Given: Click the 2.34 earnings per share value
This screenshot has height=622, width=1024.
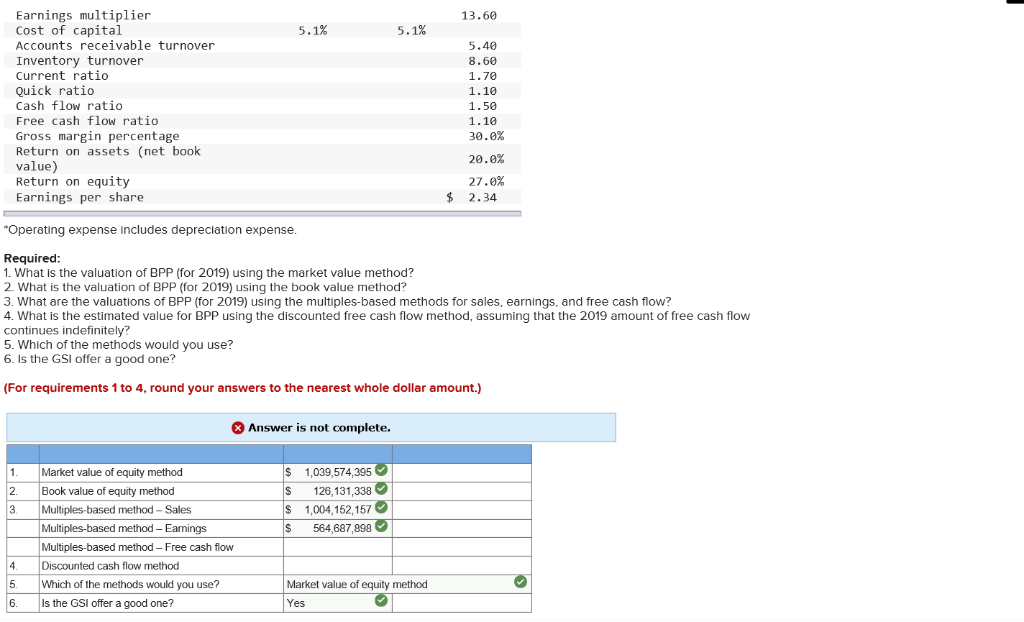Looking at the screenshot, I should click(483, 197).
